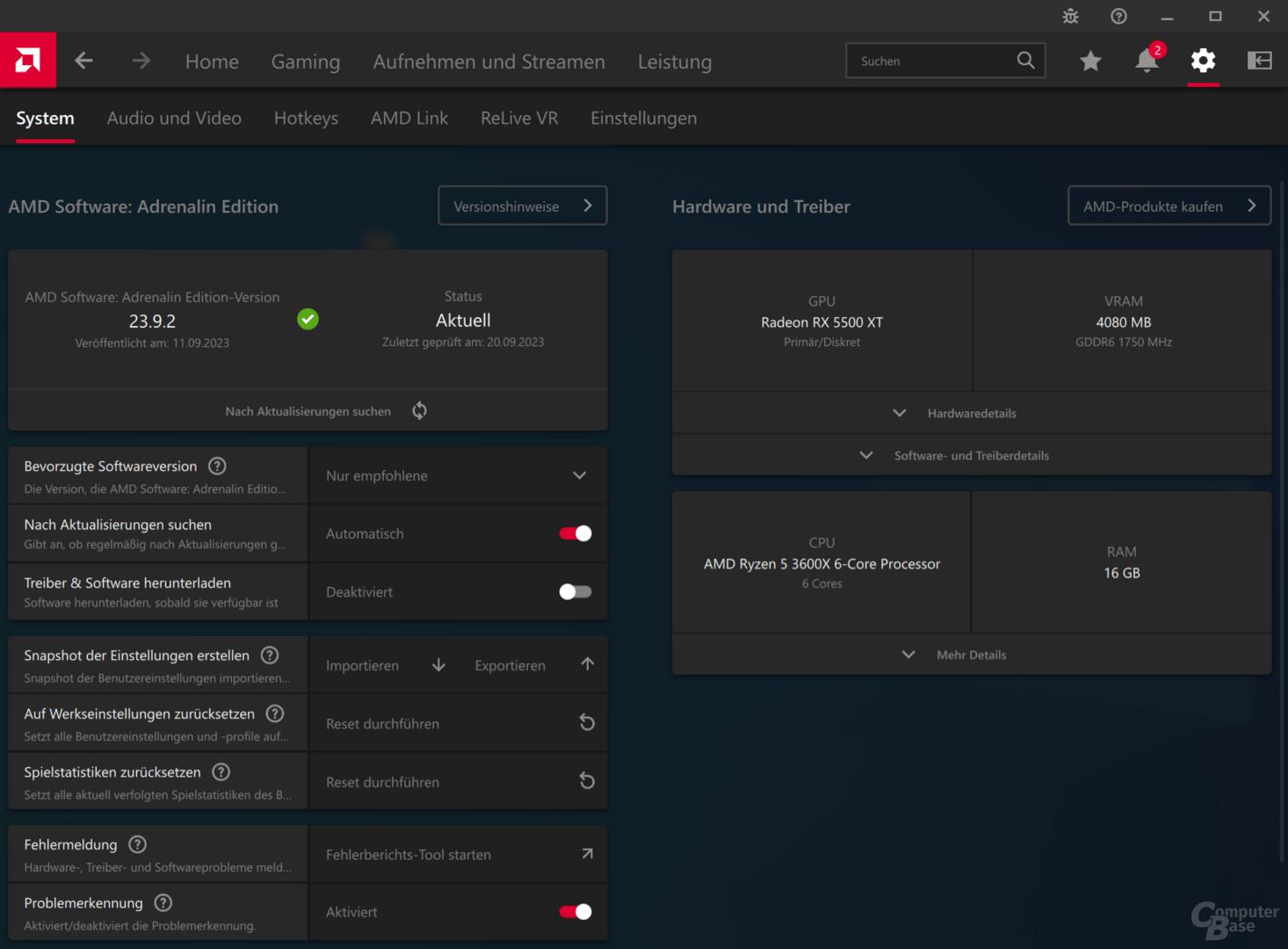Switch to the Hotkeys tab
1288x949 pixels.
click(x=306, y=118)
